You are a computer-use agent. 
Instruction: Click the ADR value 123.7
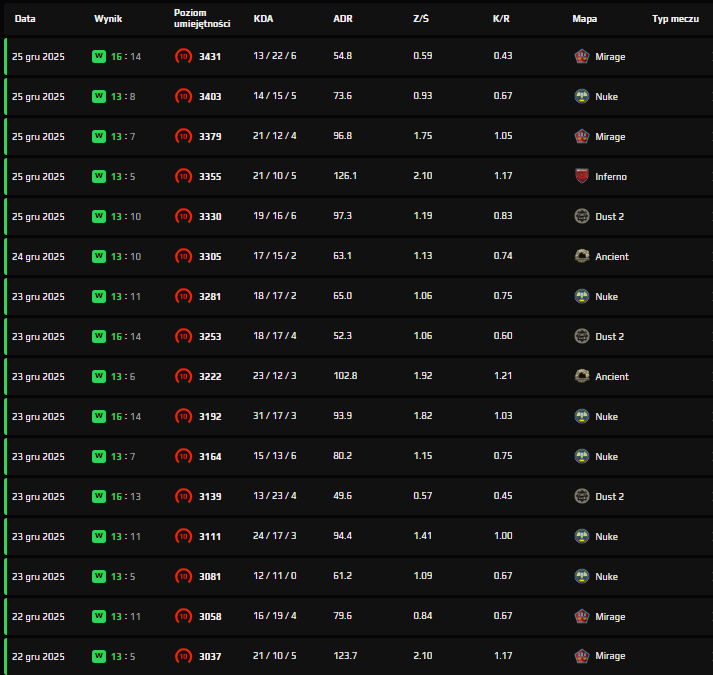[x=345, y=656]
